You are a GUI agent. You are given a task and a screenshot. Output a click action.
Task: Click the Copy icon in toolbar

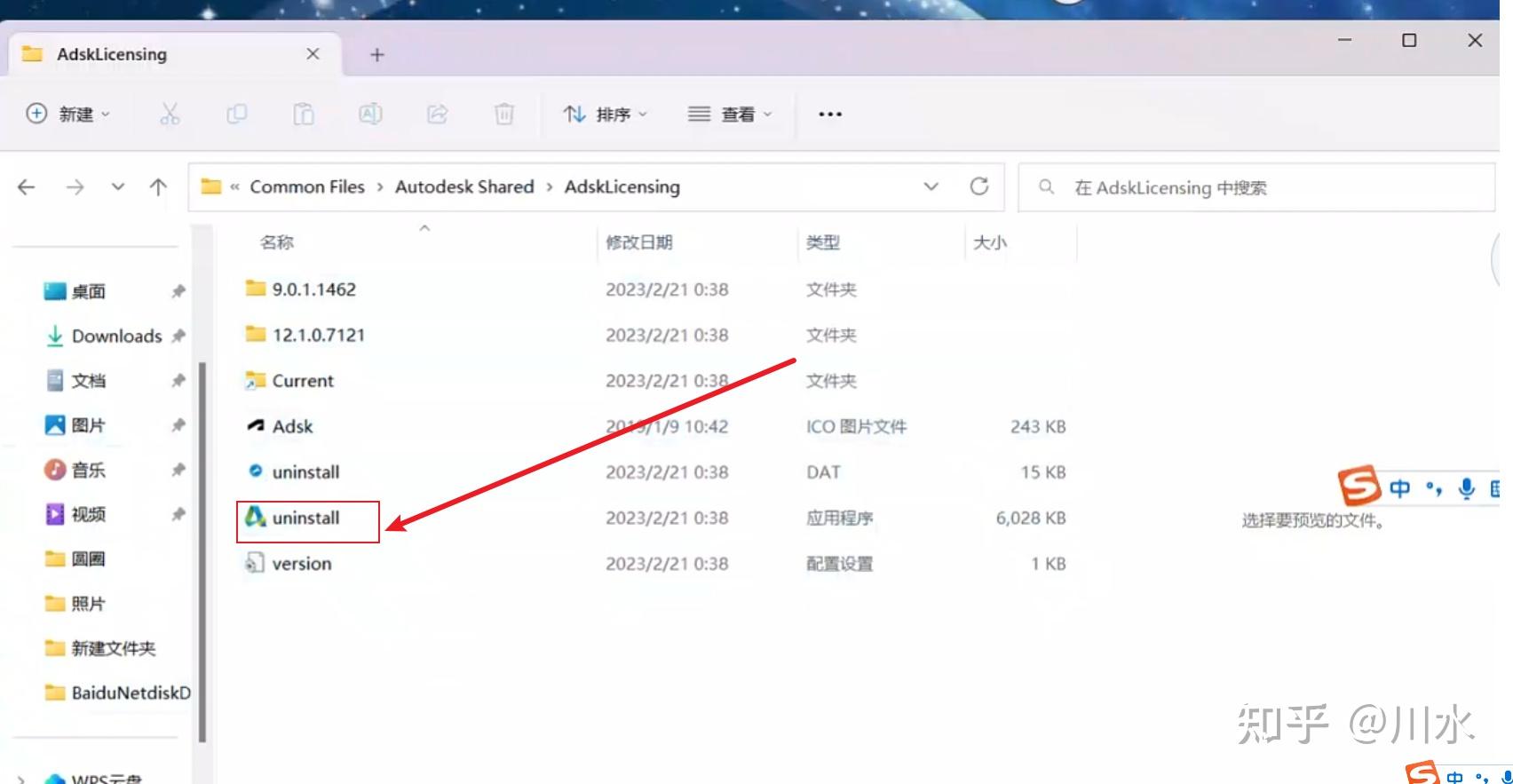coord(236,114)
